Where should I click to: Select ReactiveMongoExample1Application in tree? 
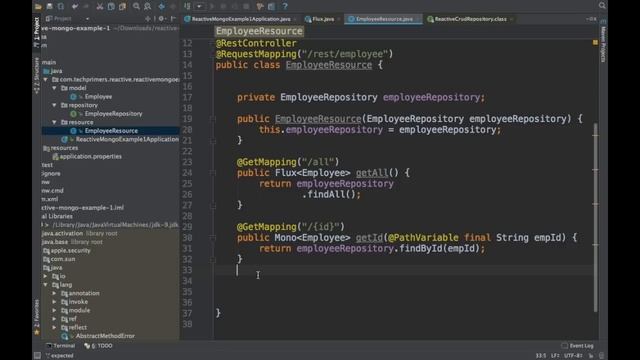click(x=127, y=140)
